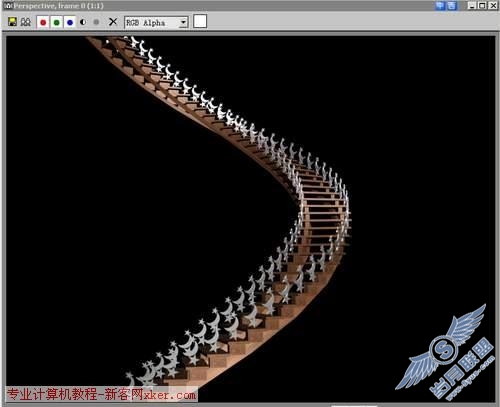The height and width of the screenshot is (407, 500).
Task: Toggle the gray monochrome display dot
Action: [x=96, y=22]
